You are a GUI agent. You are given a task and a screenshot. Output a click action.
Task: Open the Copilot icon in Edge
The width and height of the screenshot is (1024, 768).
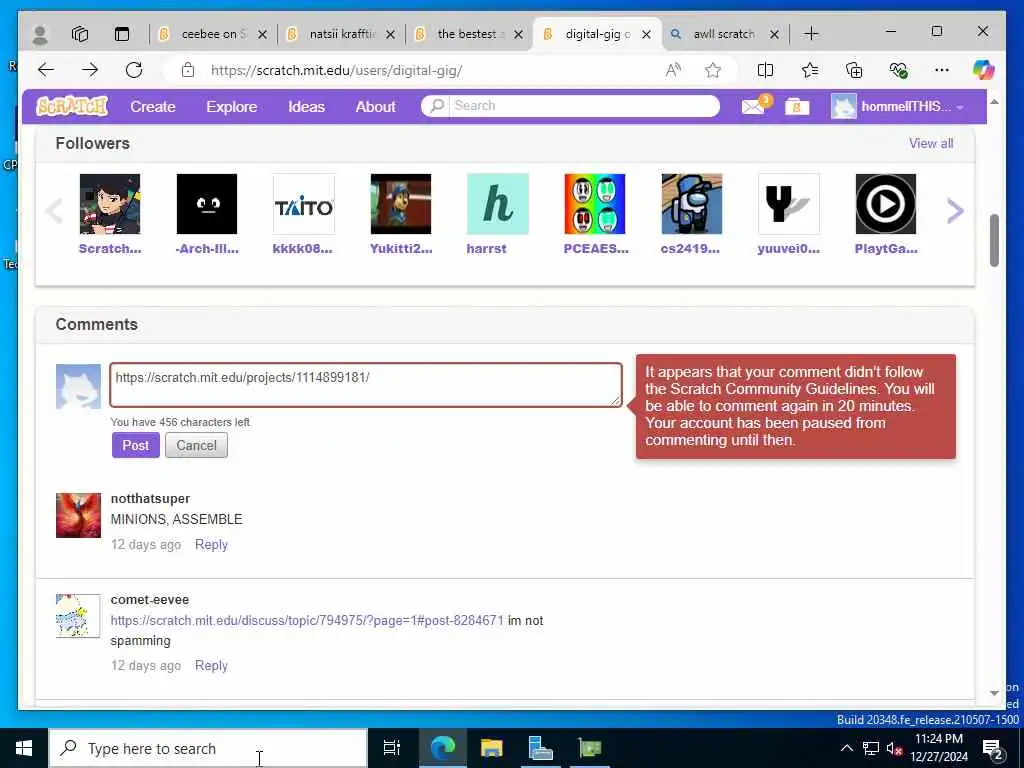(983, 70)
